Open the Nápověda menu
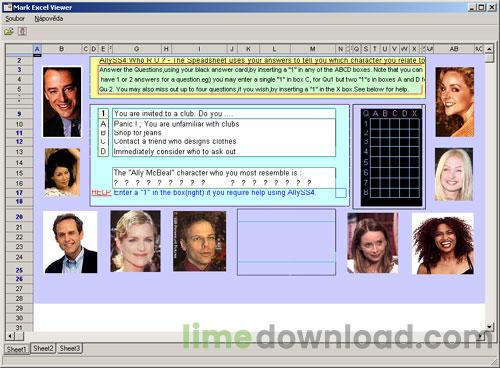 click(x=49, y=19)
